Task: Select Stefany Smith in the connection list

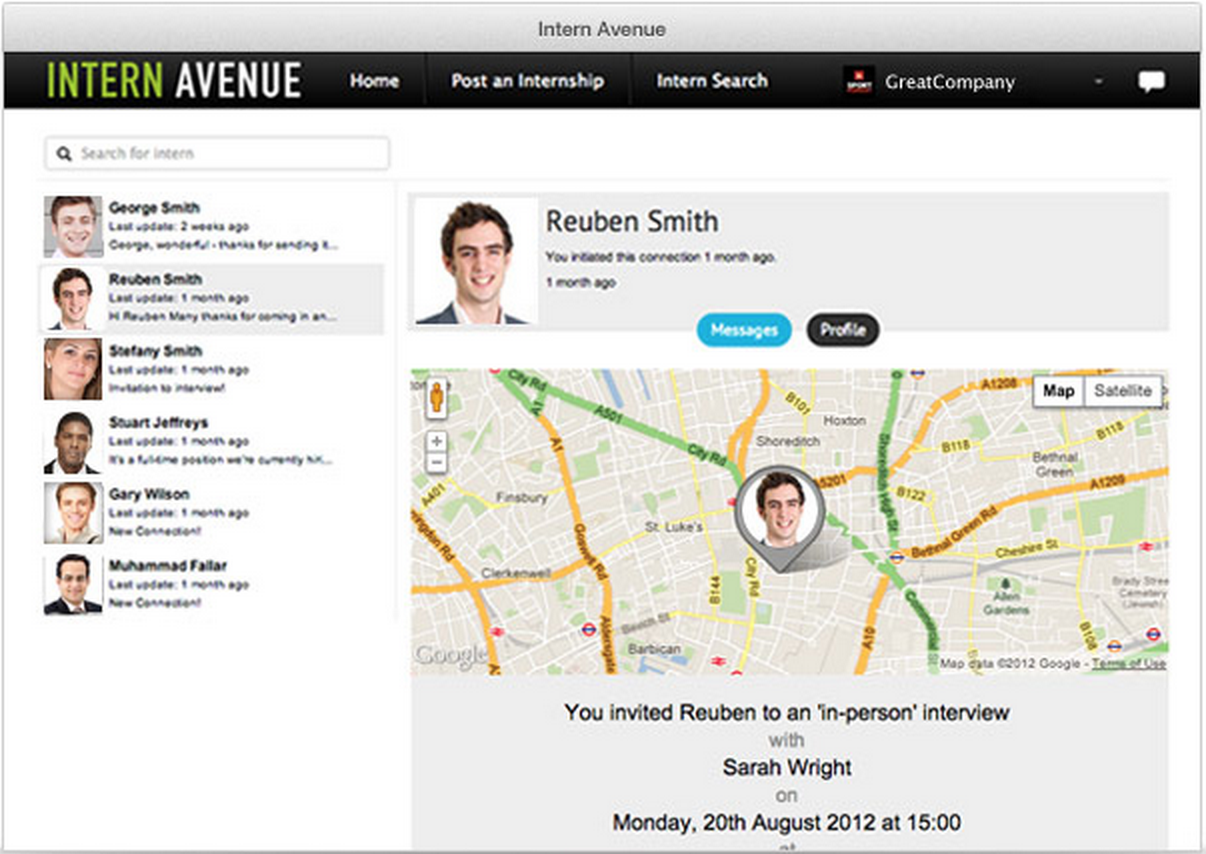Action: [212, 369]
